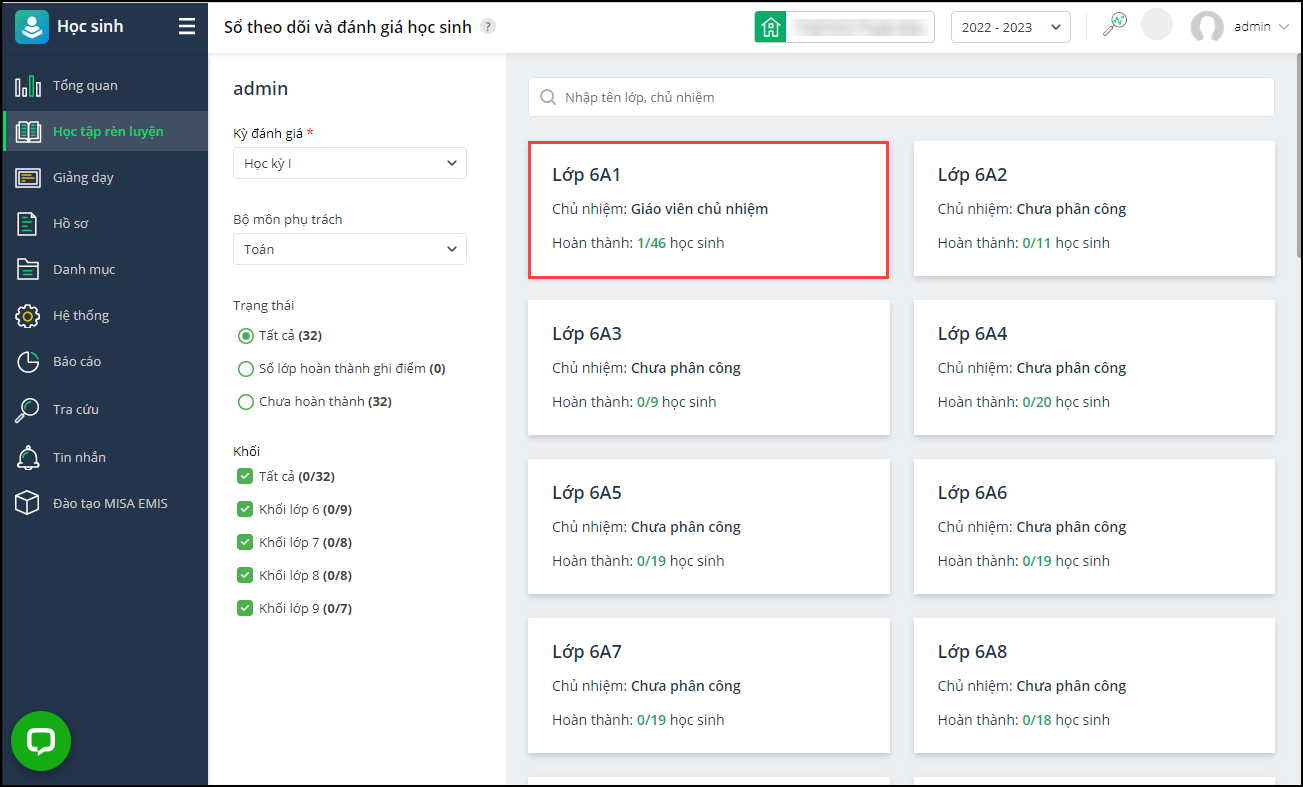Uncheck the Khối lớp 9 checkbox
The height and width of the screenshot is (787, 1303).
tap(245, 608)
